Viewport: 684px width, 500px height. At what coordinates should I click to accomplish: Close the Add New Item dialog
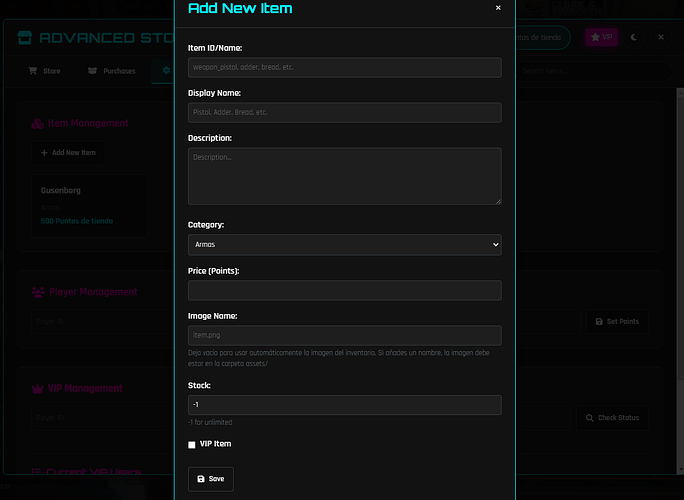pyautogui.click(x=498, y=8)
